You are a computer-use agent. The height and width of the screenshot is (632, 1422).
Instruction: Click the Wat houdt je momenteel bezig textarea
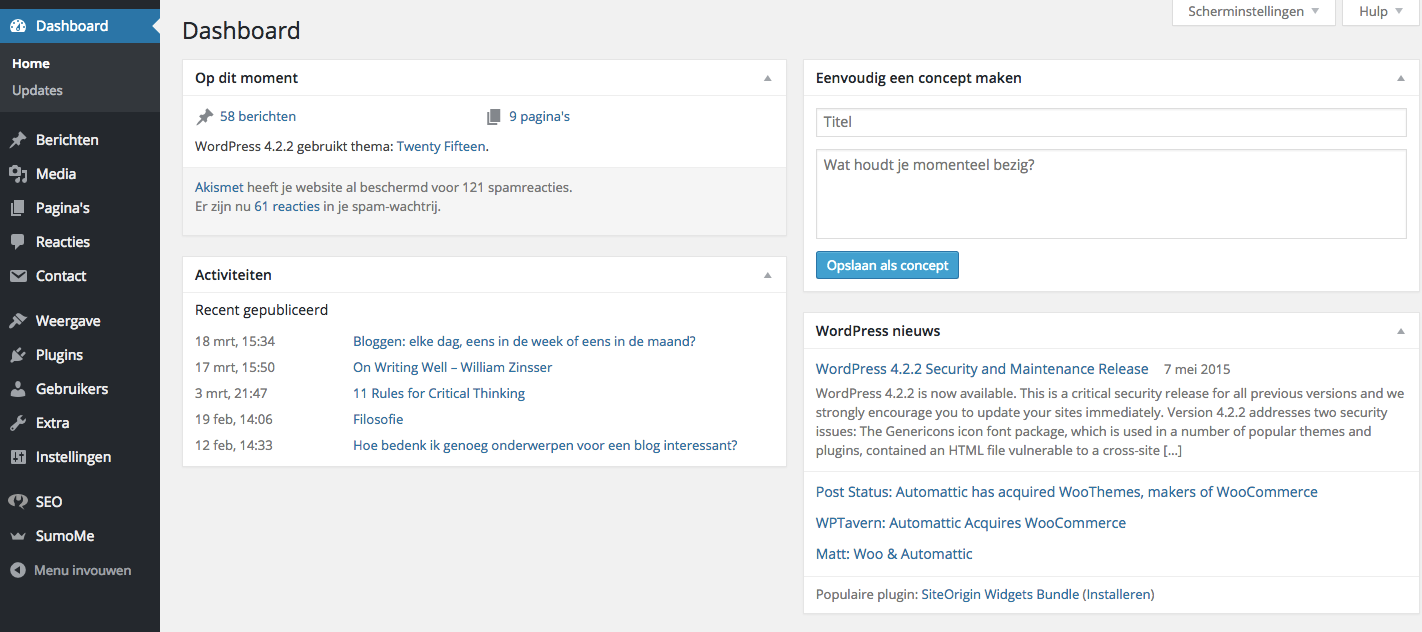click(x=1111, y=194)
